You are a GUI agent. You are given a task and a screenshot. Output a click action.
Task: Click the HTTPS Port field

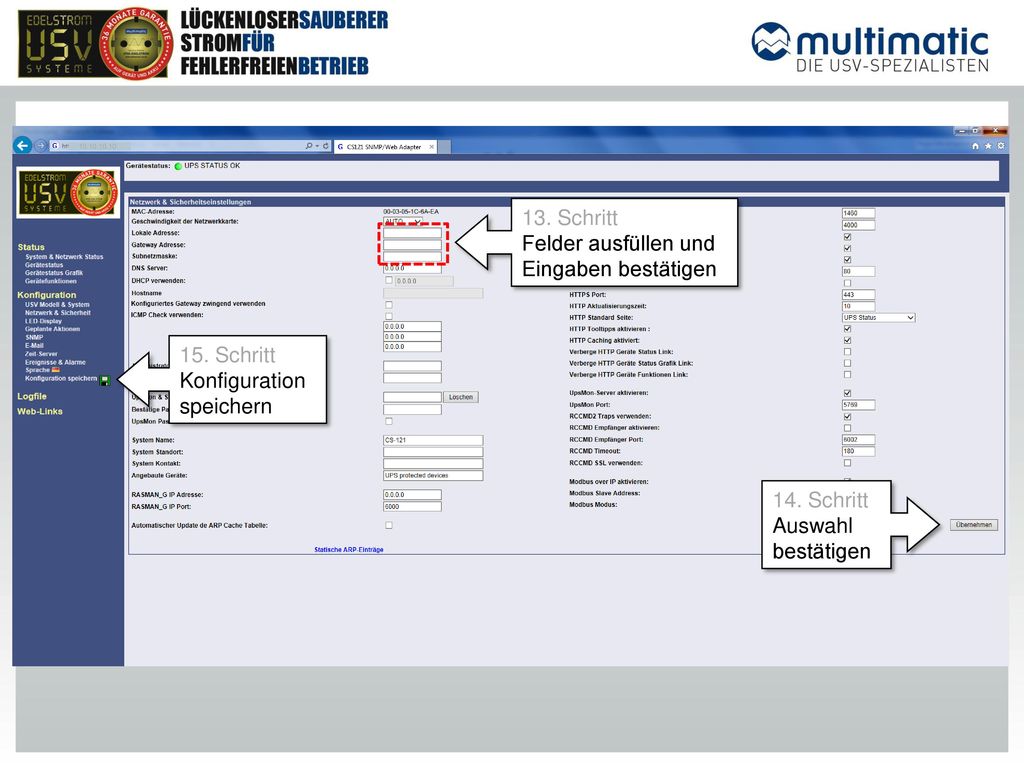858,295
